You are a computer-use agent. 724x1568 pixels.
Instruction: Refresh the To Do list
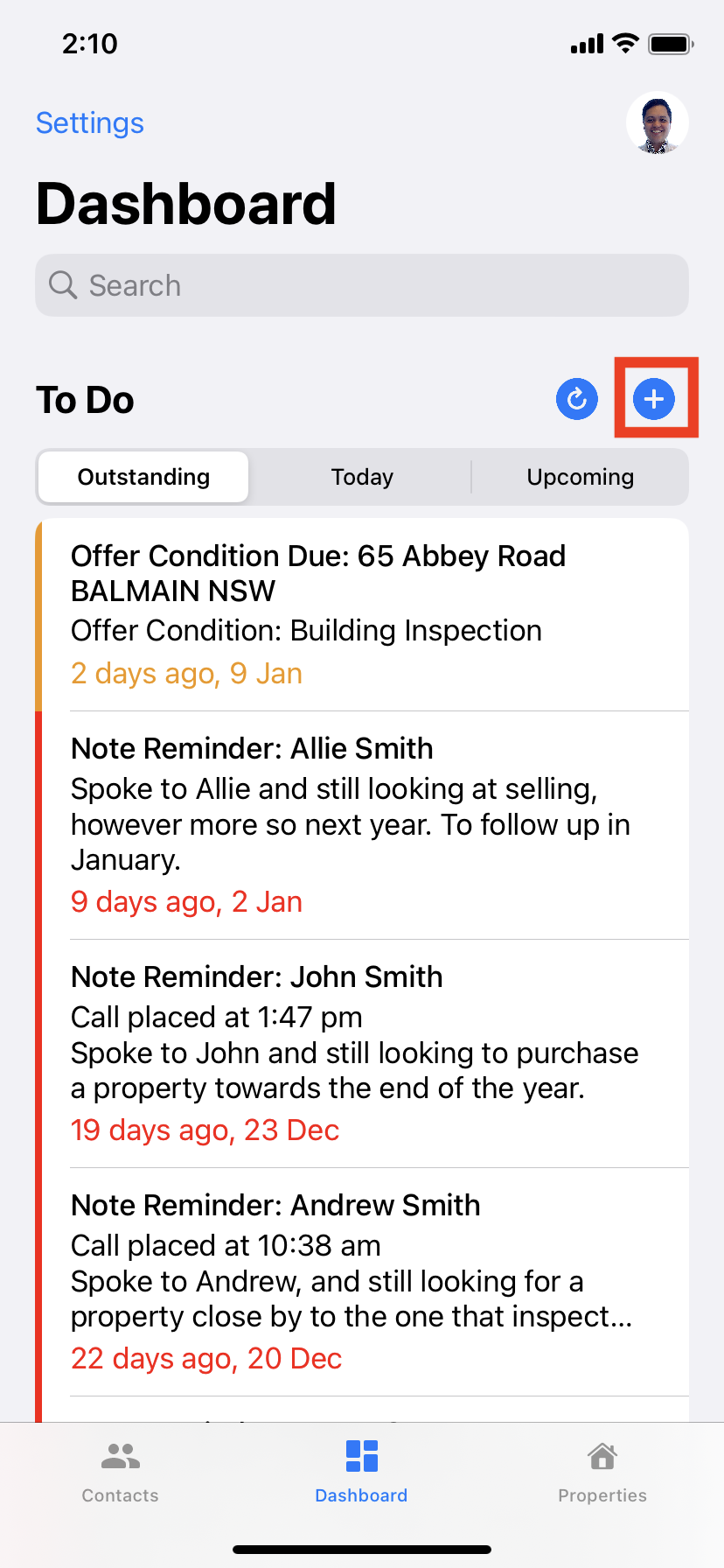[x=577, y=399]
